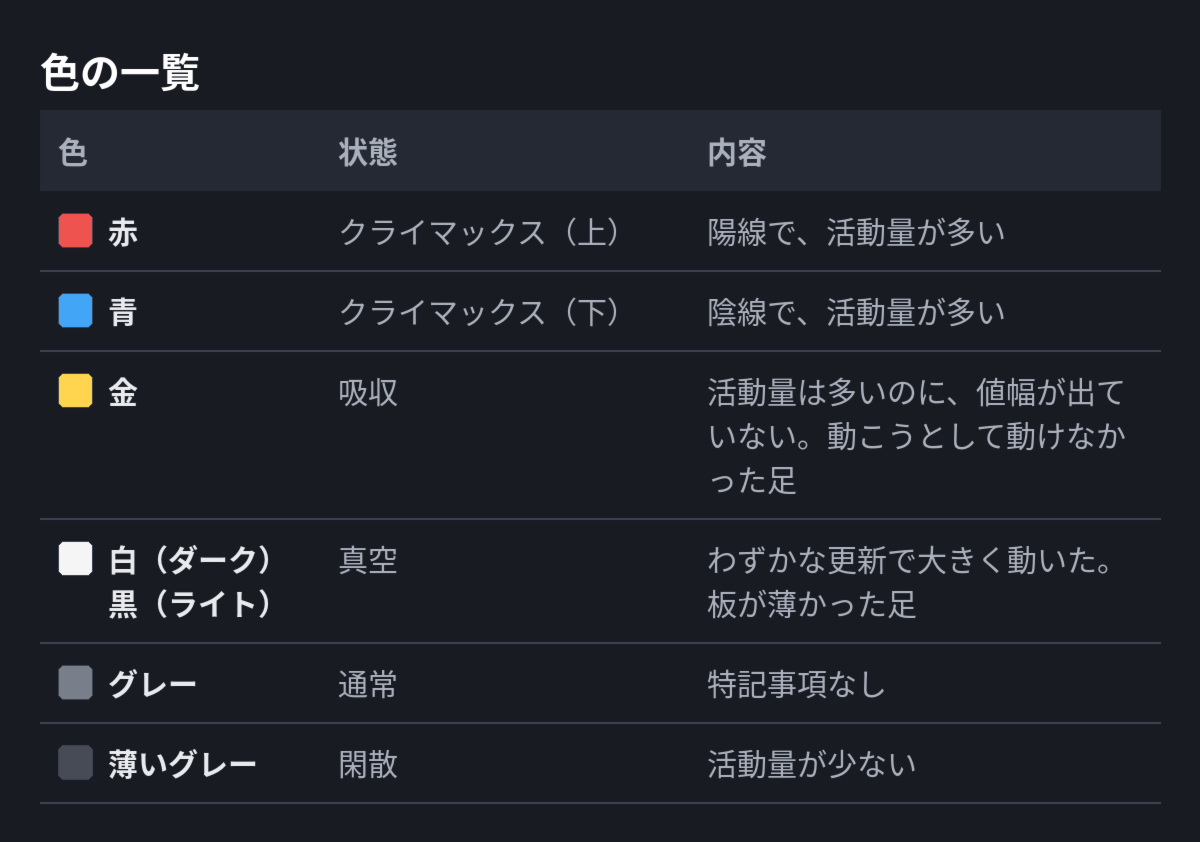1200x842 pixels.
Task: Click the 状態 column header
Action: pyautogui.click(x=368, y=152)
